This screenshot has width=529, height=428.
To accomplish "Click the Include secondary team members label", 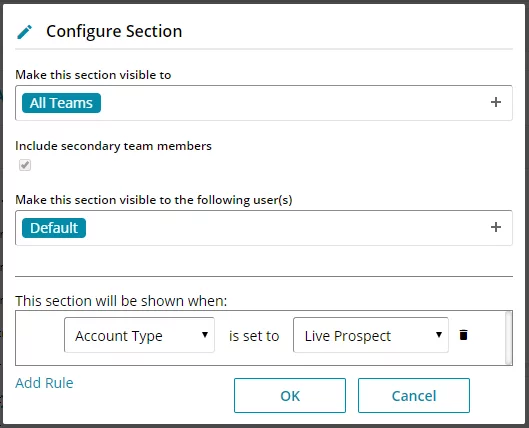I will coord(113,146).
